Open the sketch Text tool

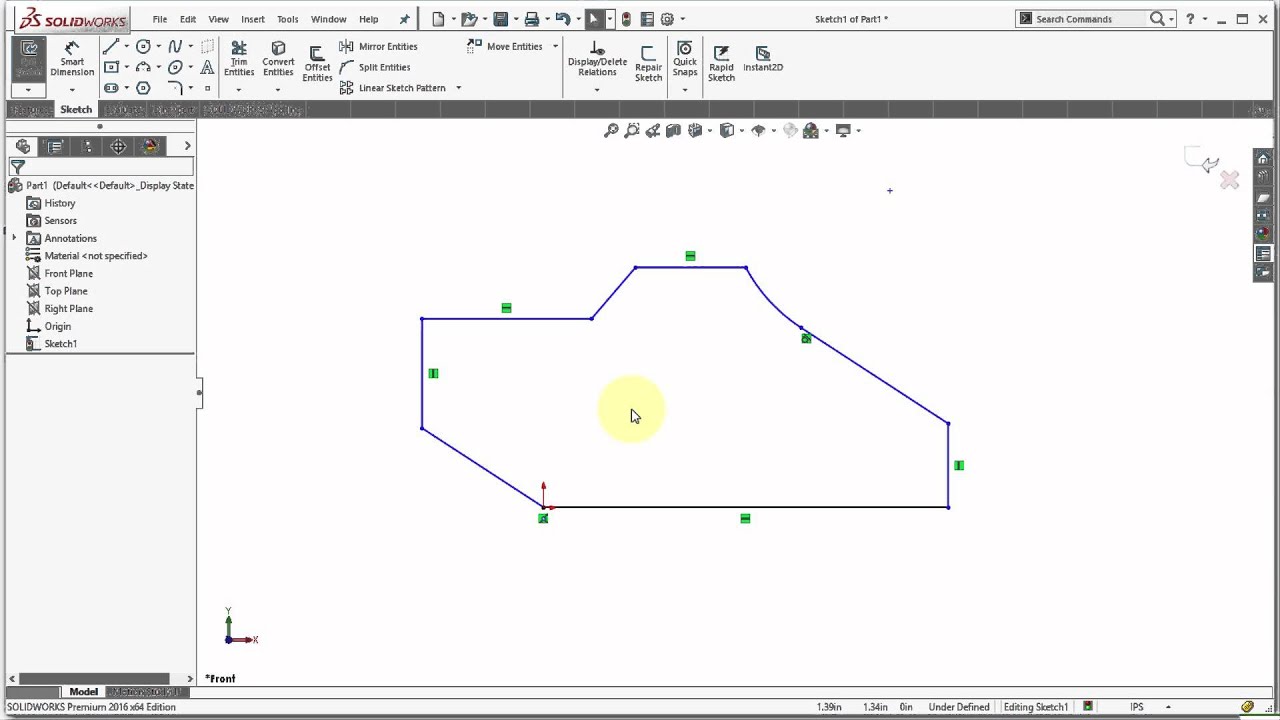pyautogui.click(x=207, y=67)
